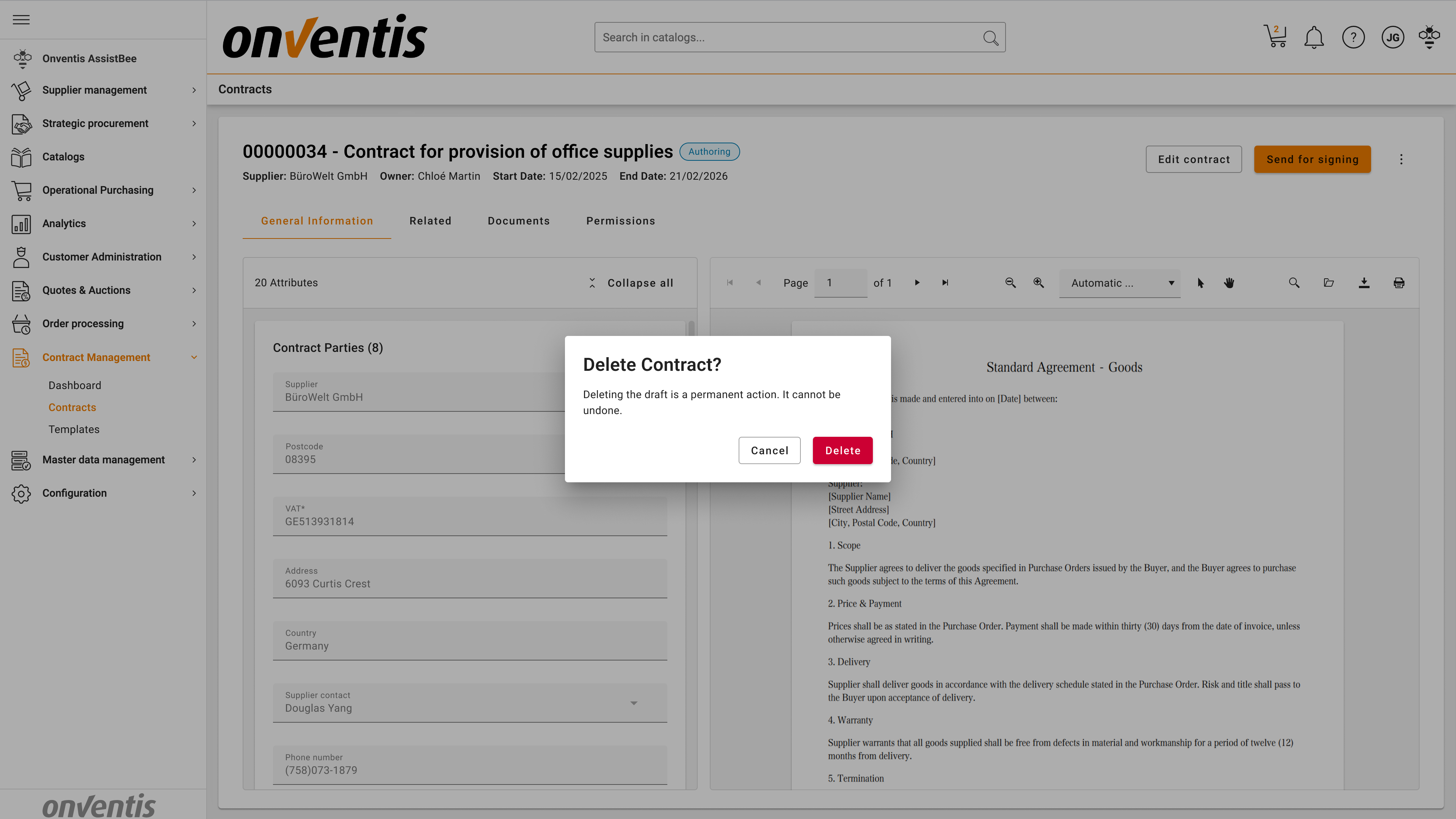This screenshot has width=1456, height=819.
Task: Click the catalog search field
Action: (x=786, y=38)
